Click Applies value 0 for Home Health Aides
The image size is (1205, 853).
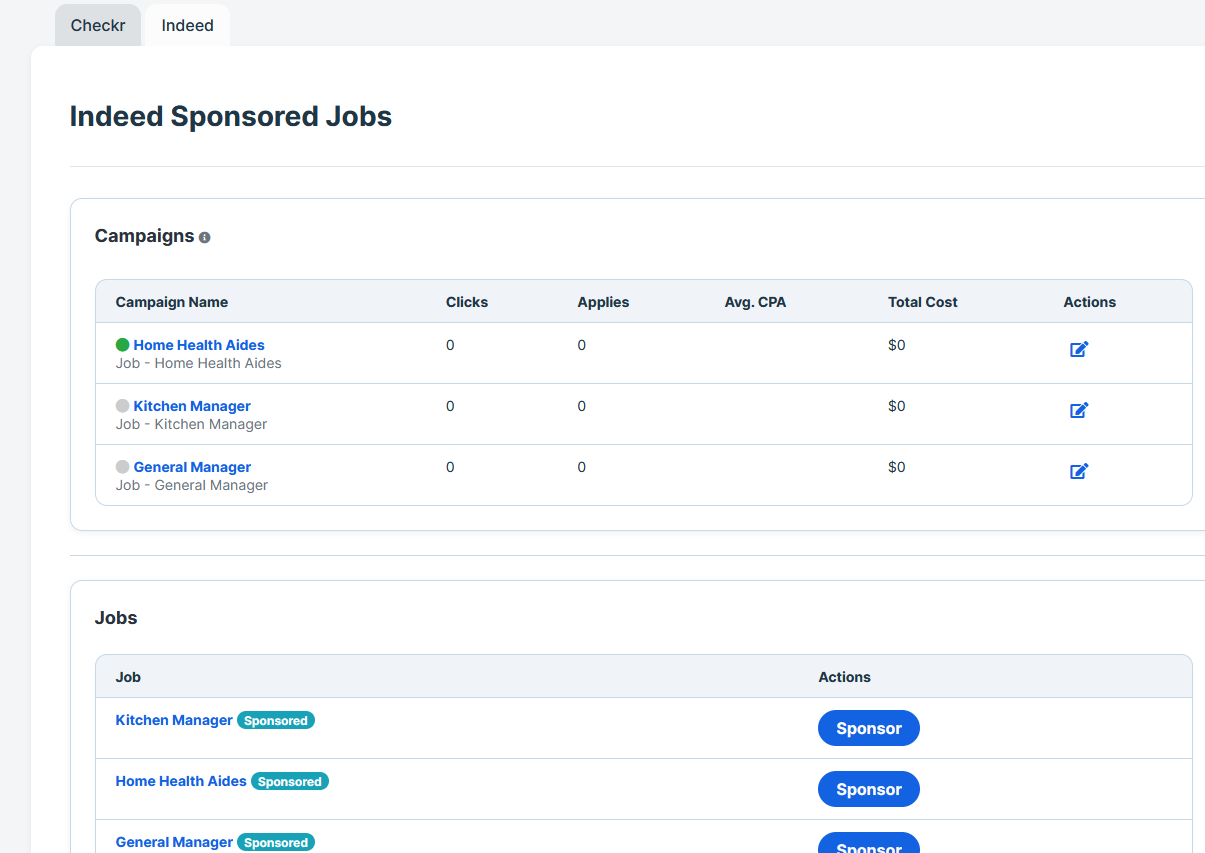[x=581, y=345]
